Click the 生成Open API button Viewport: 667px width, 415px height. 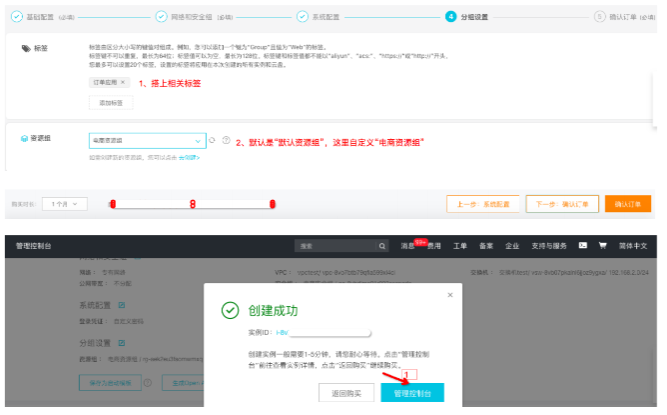click(x=183, y=383)
